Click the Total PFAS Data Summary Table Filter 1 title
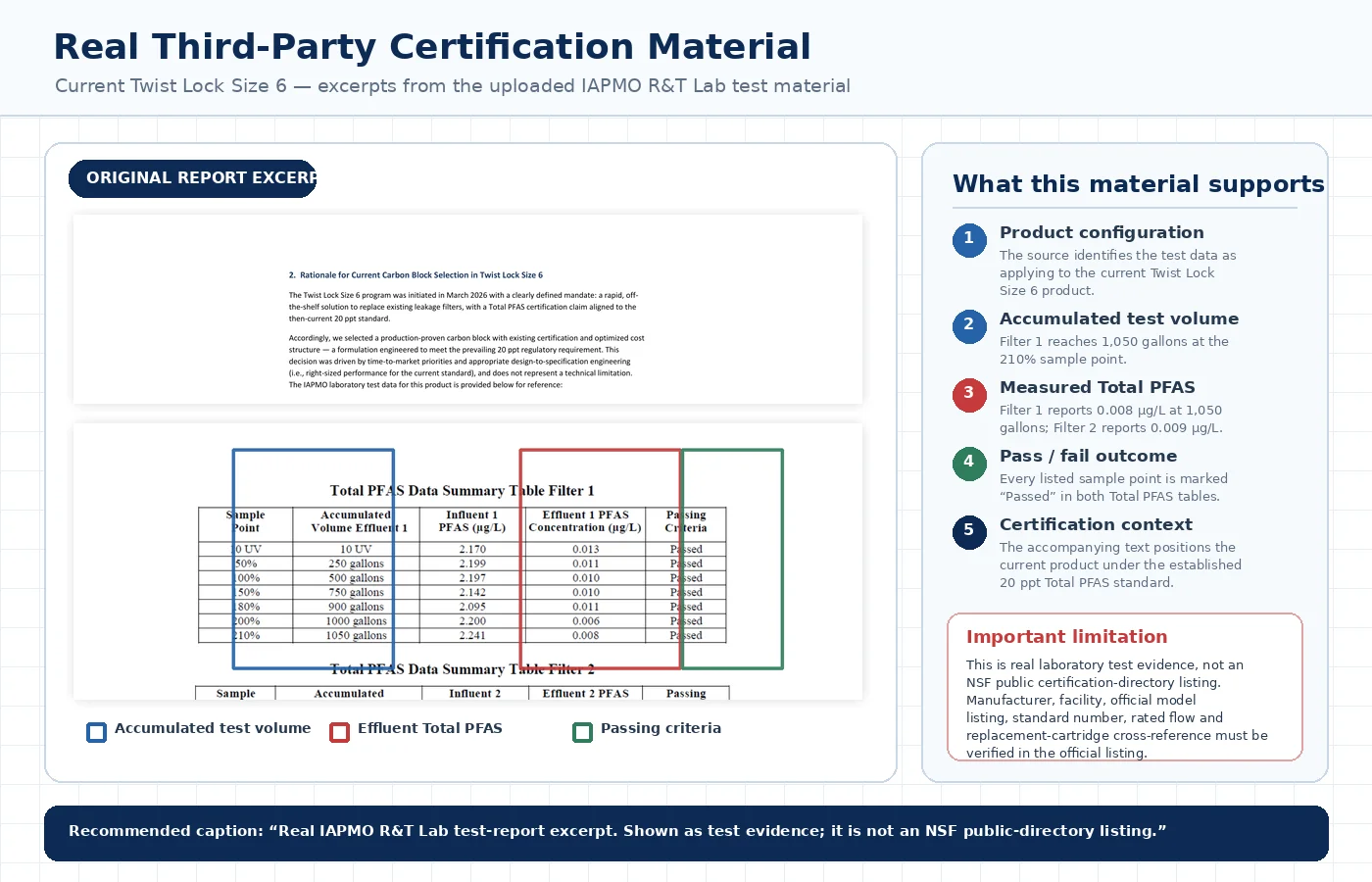The height and width of the screenshot is (882, 1372). coord(462,490)
